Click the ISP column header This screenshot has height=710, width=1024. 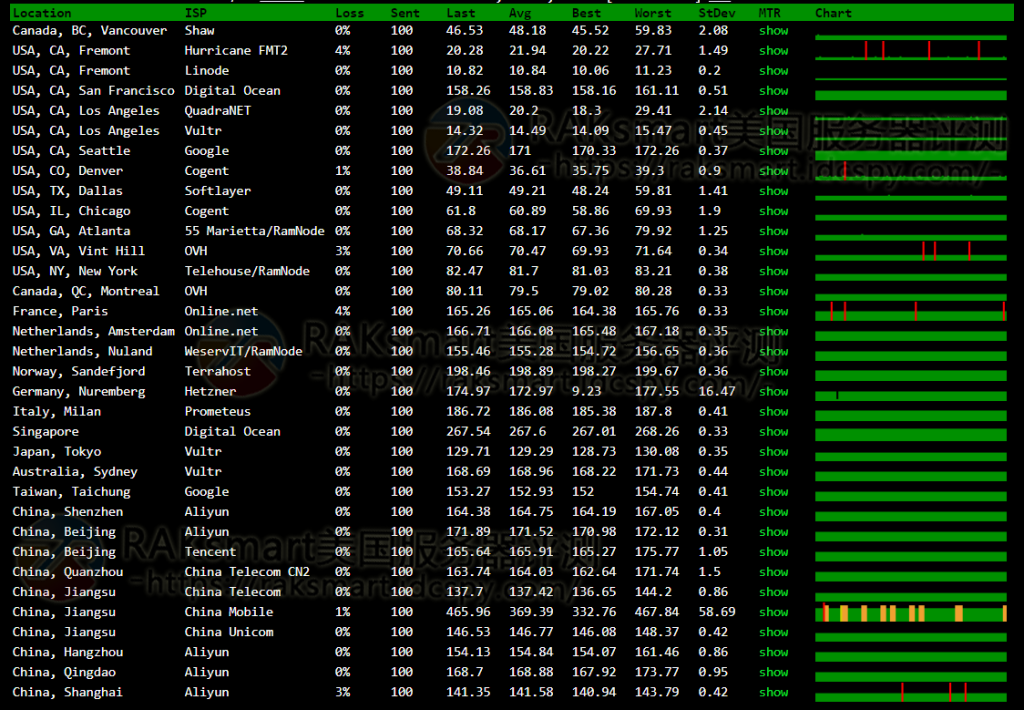tap(195, 13)
